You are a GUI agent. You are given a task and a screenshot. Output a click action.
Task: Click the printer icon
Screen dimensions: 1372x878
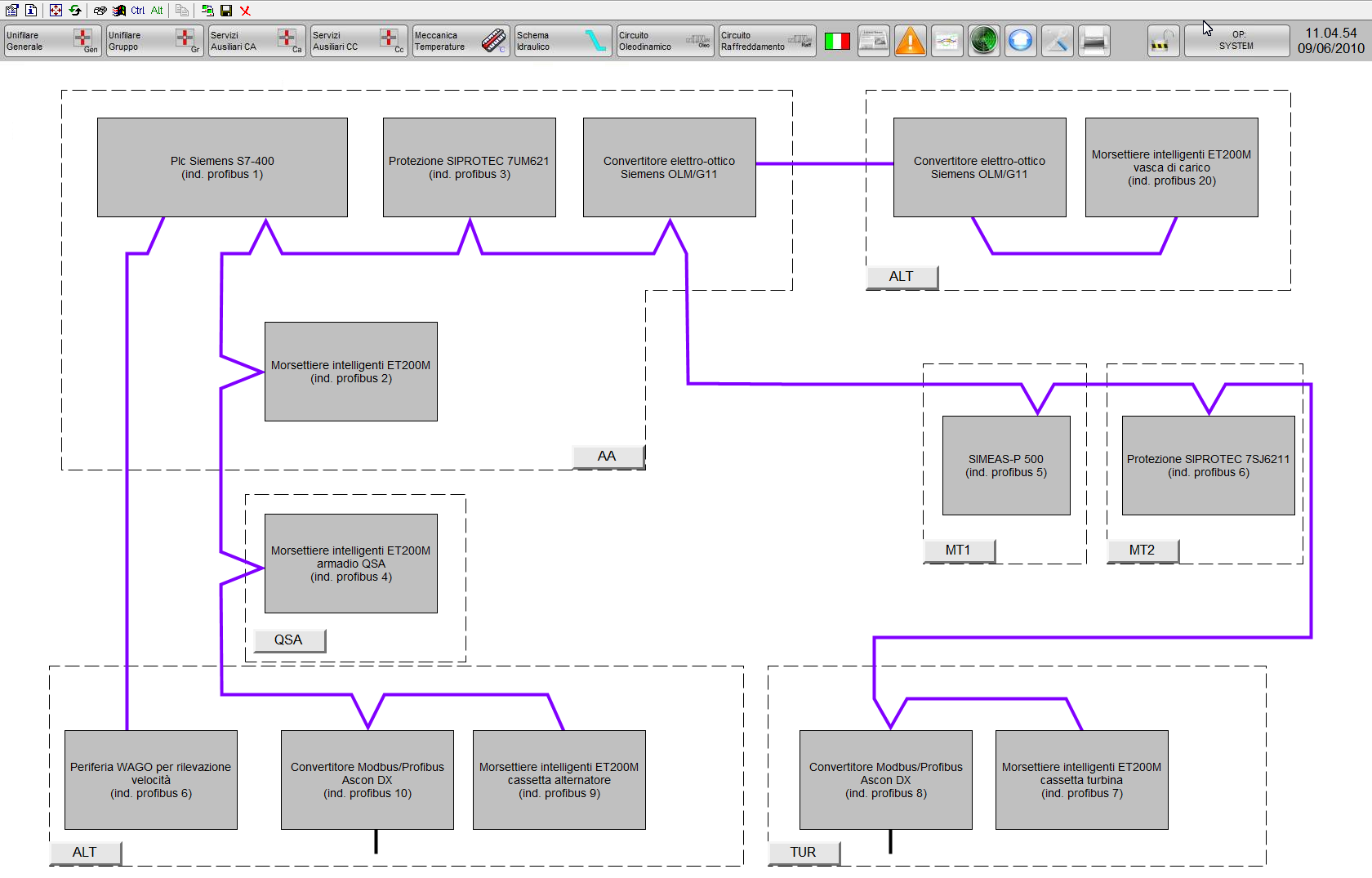pyautogui.click(x=1094, y=41)
